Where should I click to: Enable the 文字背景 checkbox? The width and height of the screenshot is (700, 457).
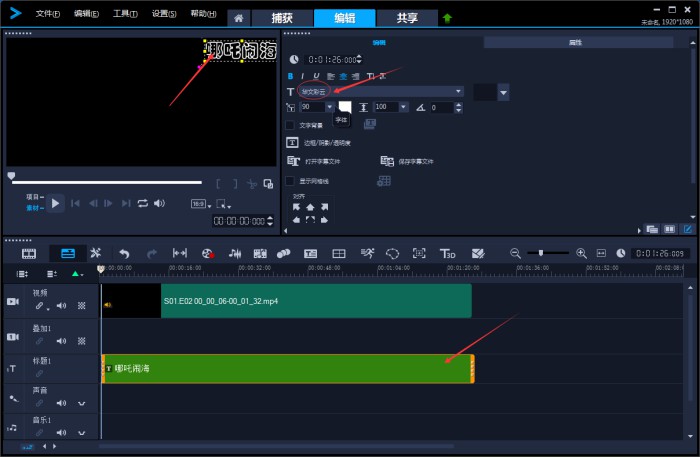point(290,125)
